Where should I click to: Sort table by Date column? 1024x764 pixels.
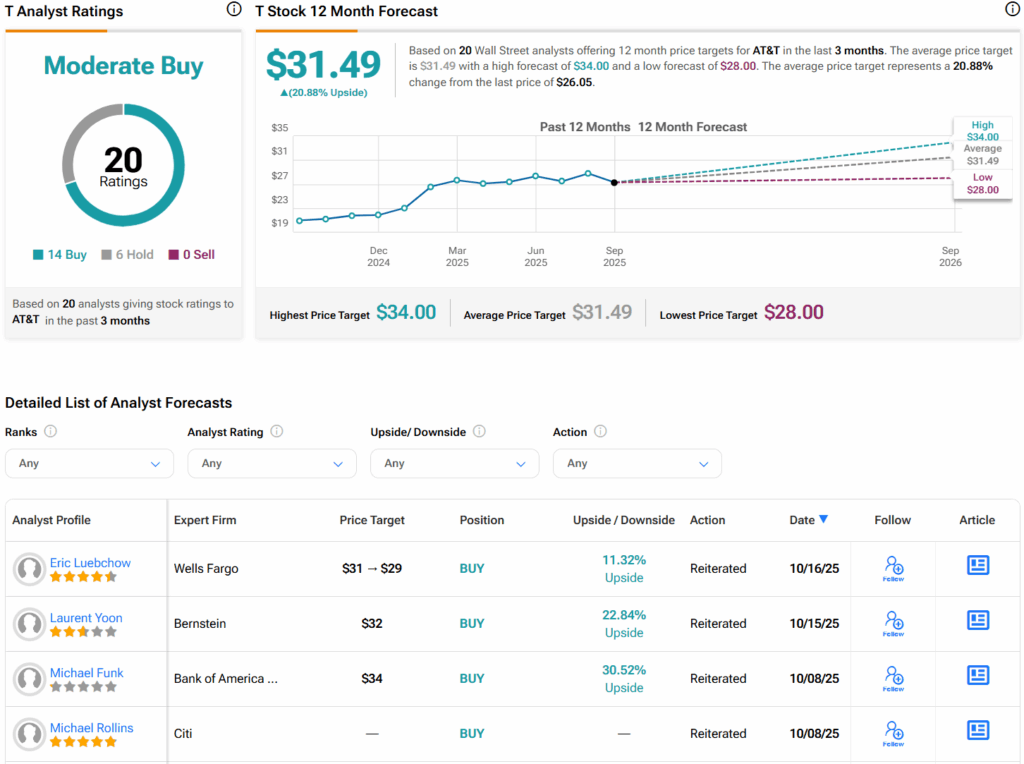pos(808,520)
